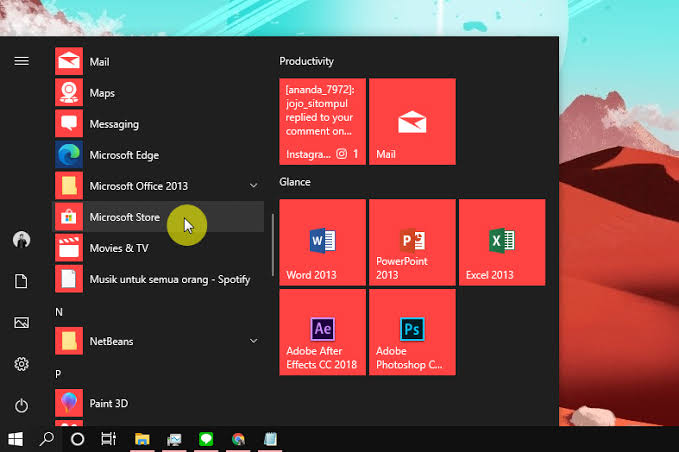Launch Adobe Photoshop tile
The width and height of the screenshot is (679, 452).
coord(412,332)
